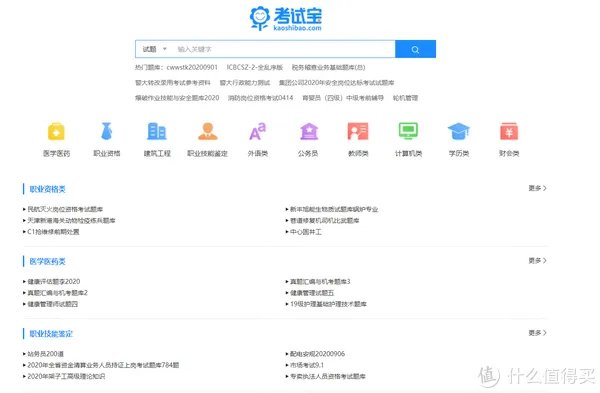Open the 健康管理师试题四 entry
Screen dimensions: 600x393
click(52, 304)
